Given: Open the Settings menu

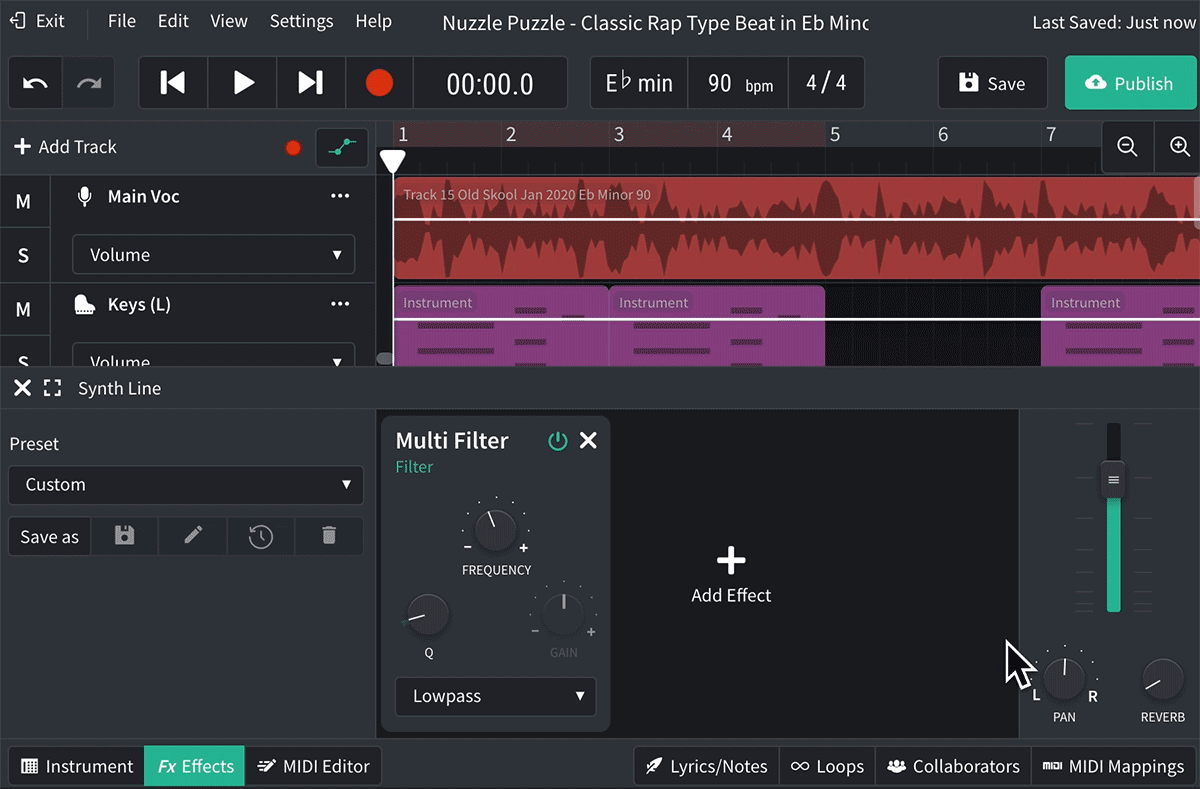Looking at the screenshot, I should [x=301, y=20].
